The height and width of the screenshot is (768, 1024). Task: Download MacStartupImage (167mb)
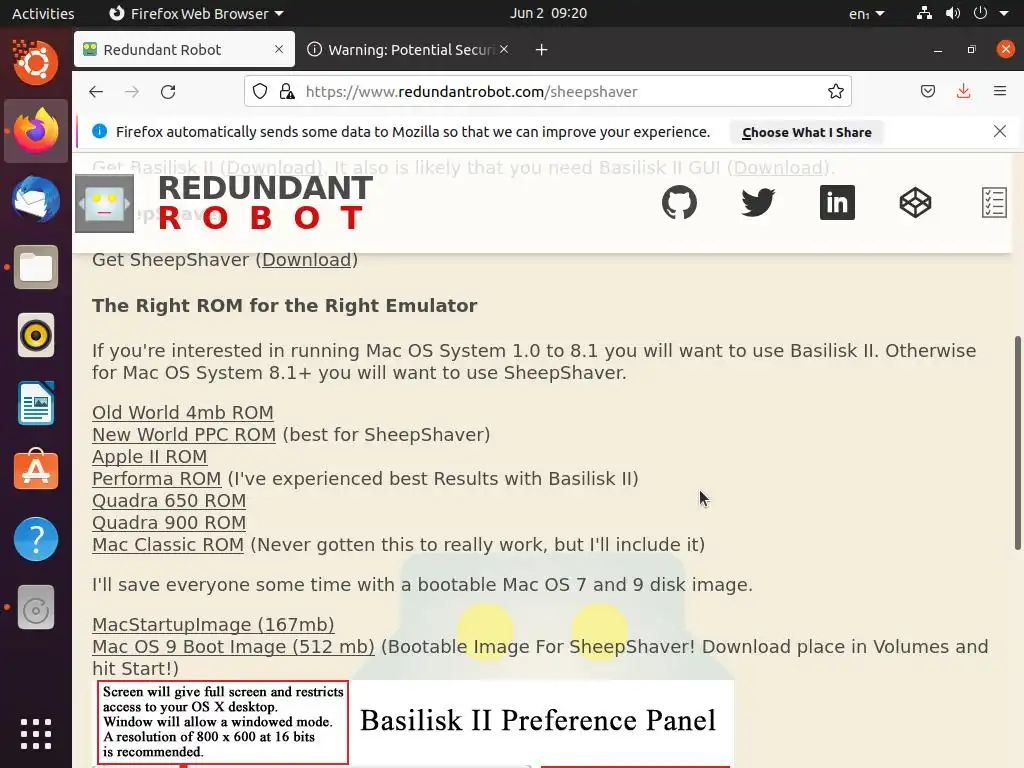213,625
